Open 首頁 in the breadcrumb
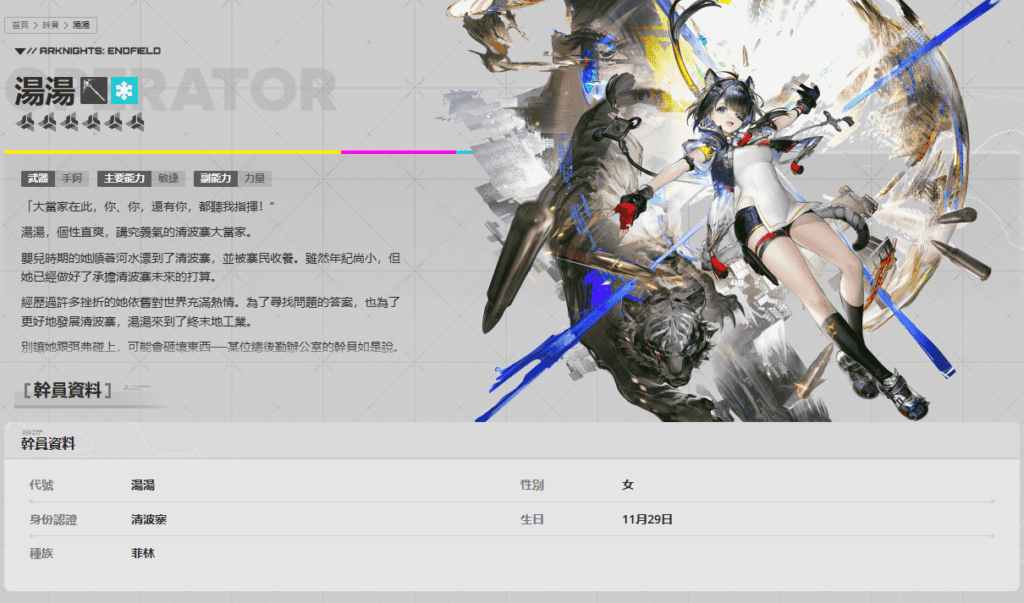This screenshot has width=1024, height=603. click(x=20, y=25)
